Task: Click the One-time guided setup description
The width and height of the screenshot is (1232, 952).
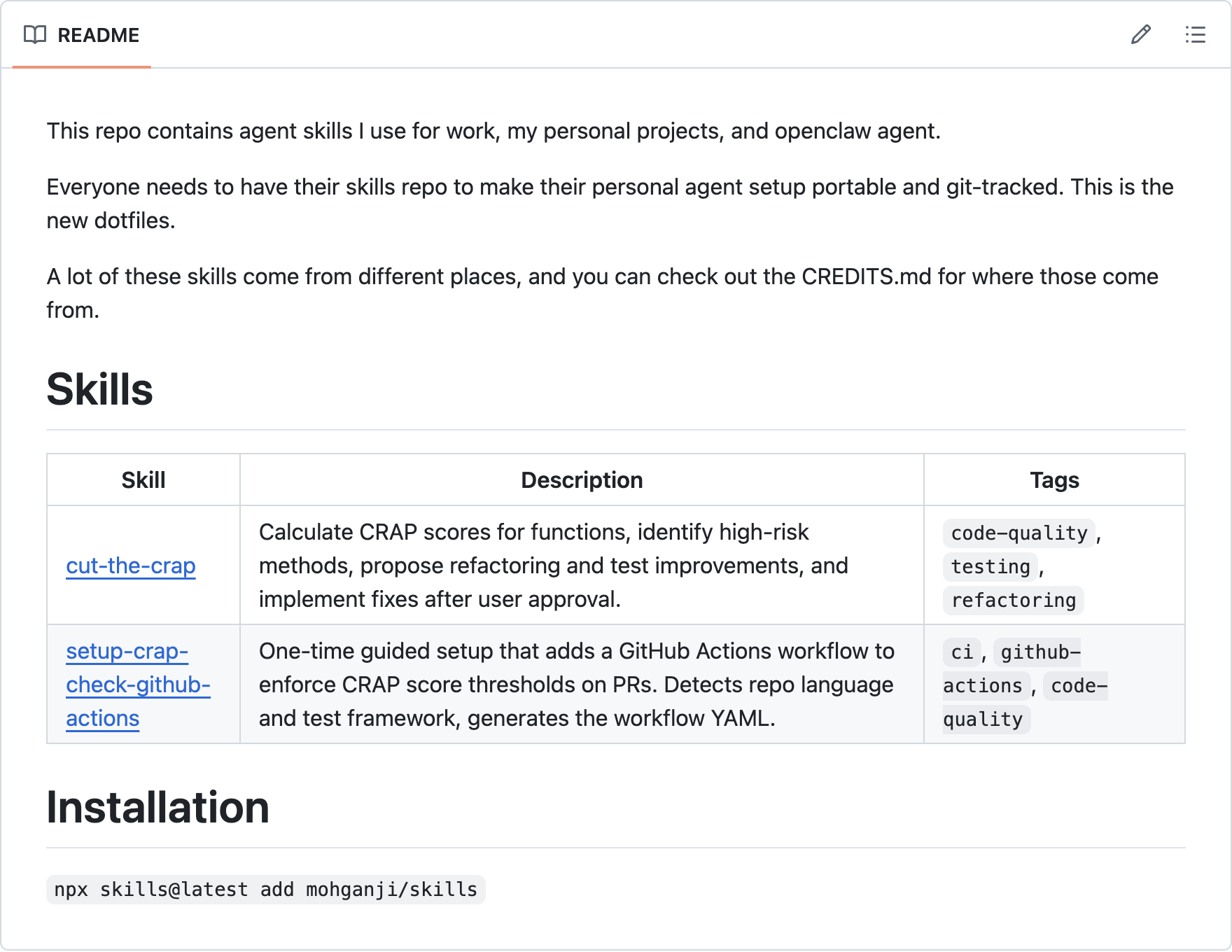Action: [577, 685]
